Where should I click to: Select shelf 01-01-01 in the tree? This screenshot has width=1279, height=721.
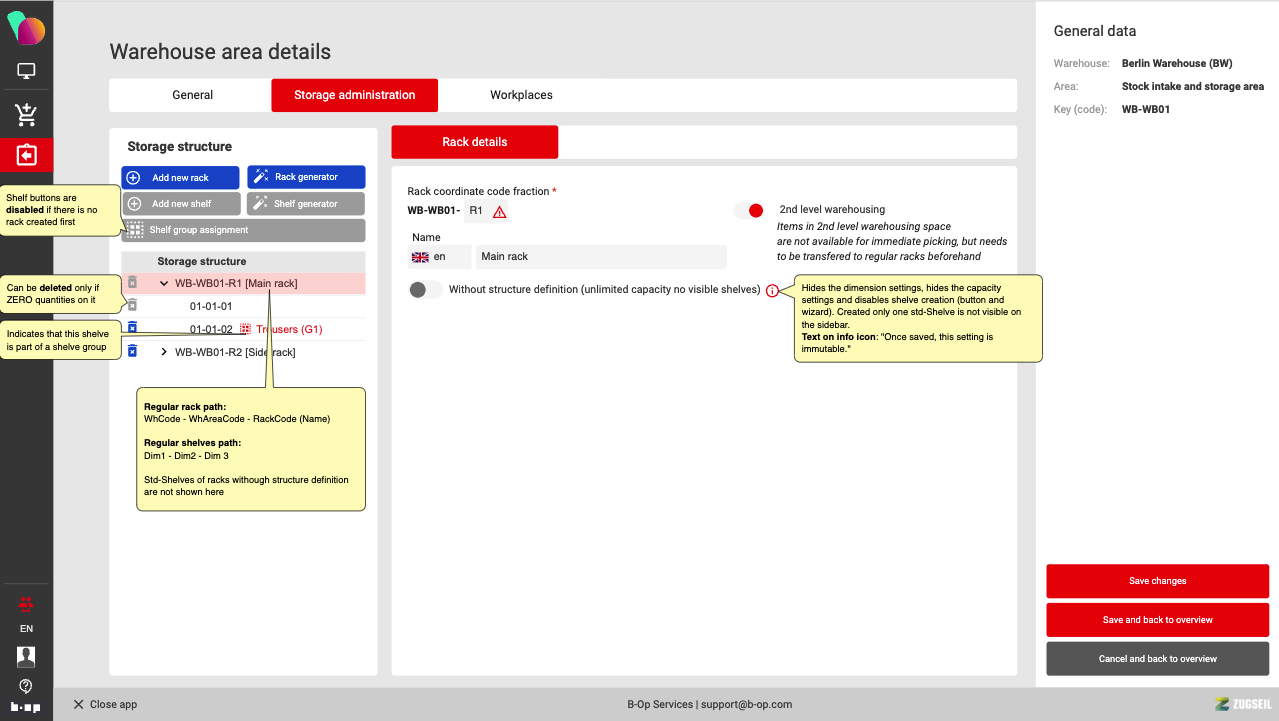click(211, 306)
